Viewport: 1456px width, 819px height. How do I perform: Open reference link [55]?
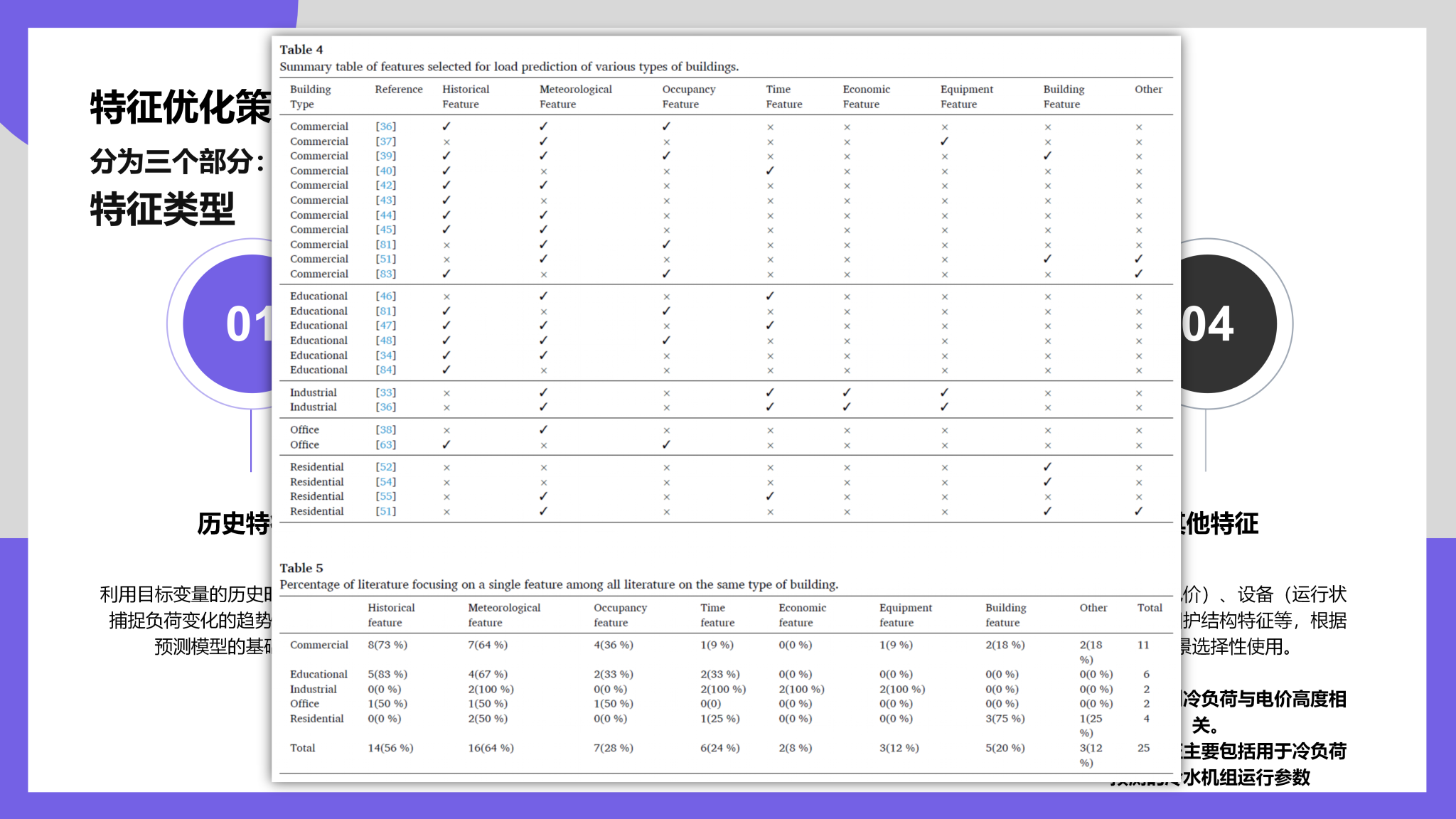coord(385,496)
